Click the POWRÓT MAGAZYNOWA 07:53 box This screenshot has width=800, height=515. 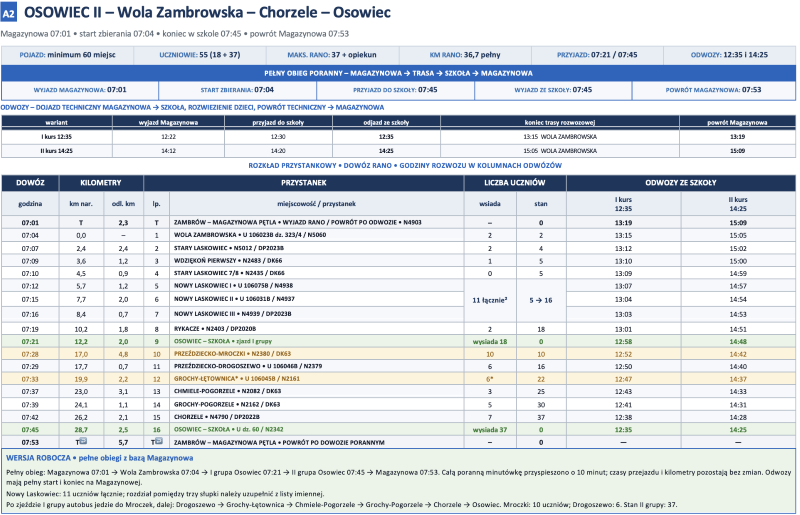coord(713,90)
